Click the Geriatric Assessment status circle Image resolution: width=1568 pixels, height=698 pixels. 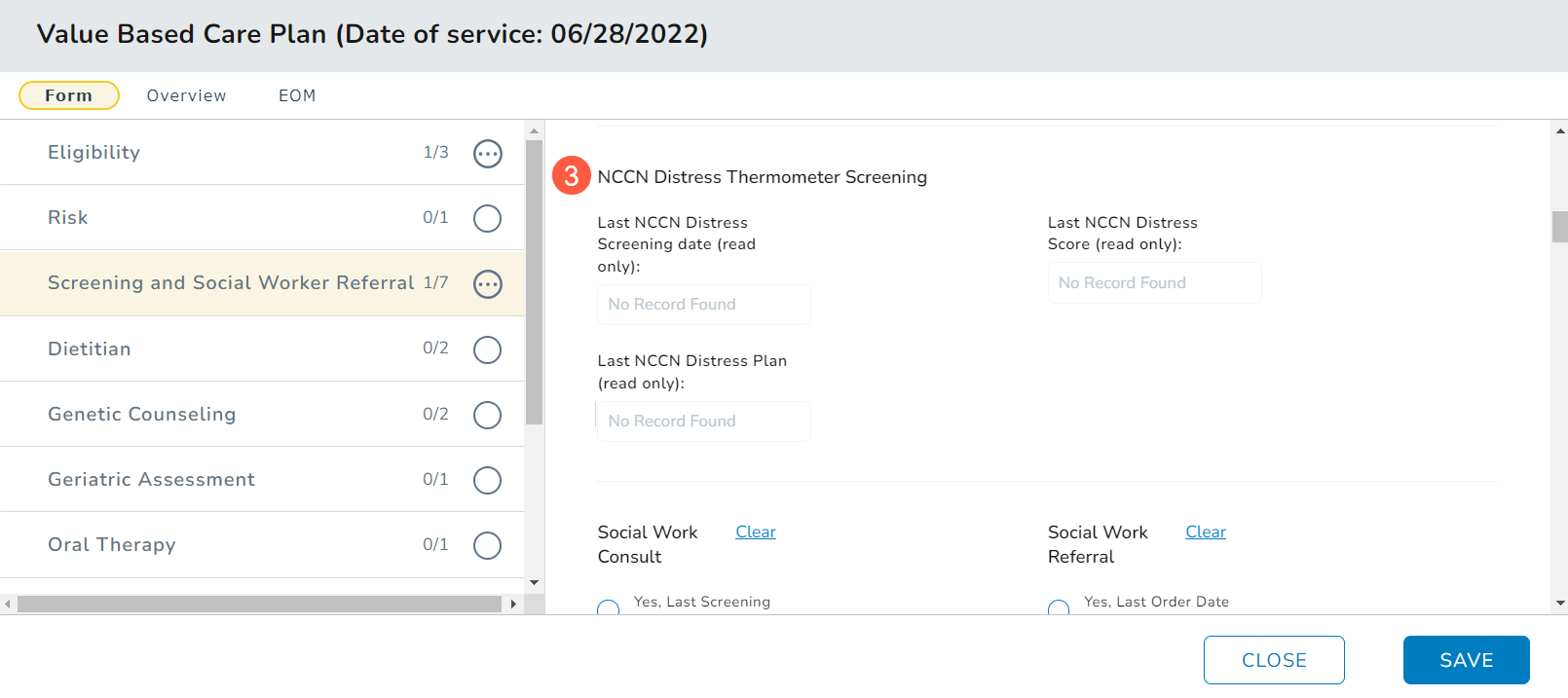click(x=487, y=480)
